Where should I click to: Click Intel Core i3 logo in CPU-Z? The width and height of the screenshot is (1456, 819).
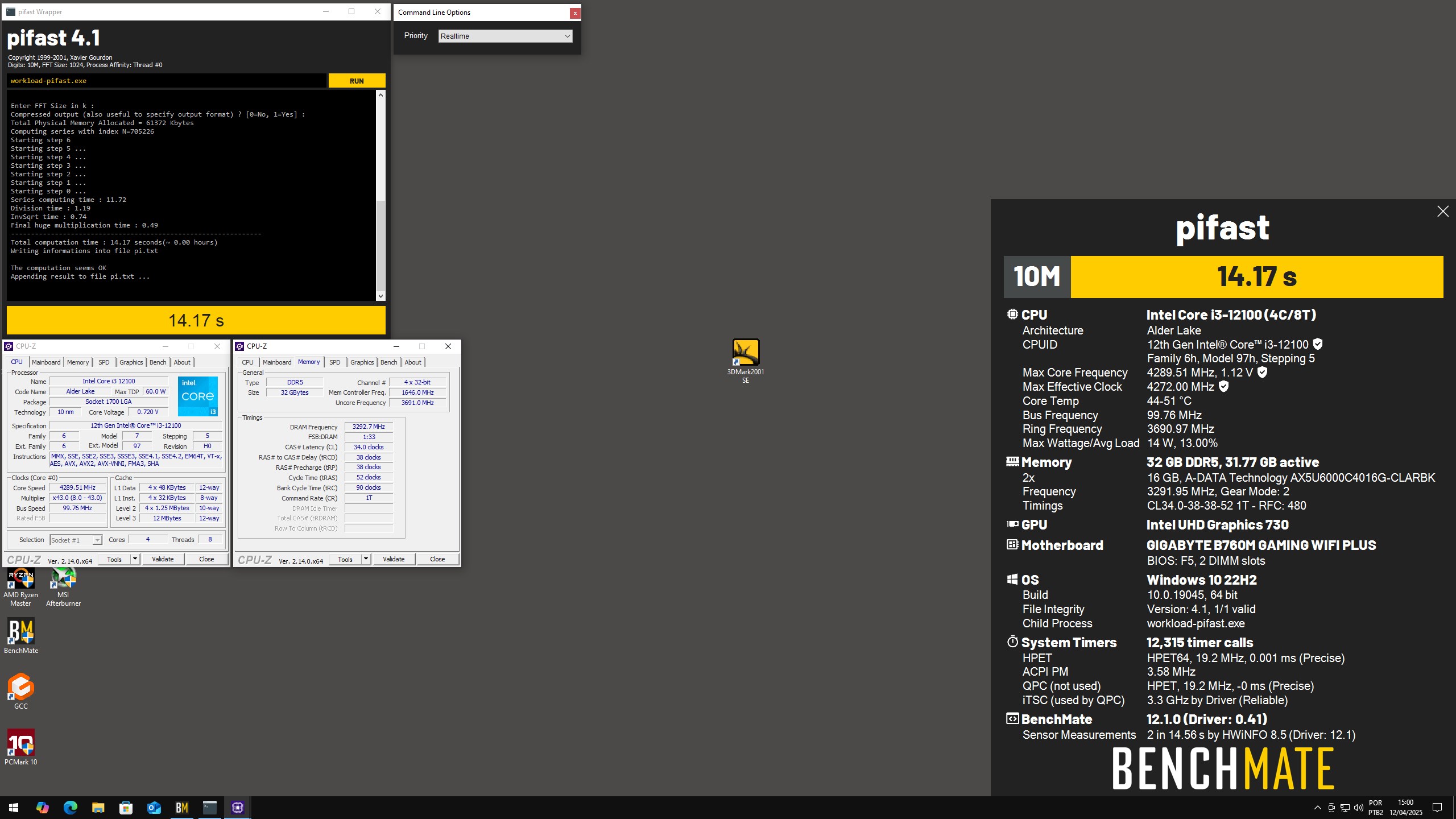coord(197,396)
